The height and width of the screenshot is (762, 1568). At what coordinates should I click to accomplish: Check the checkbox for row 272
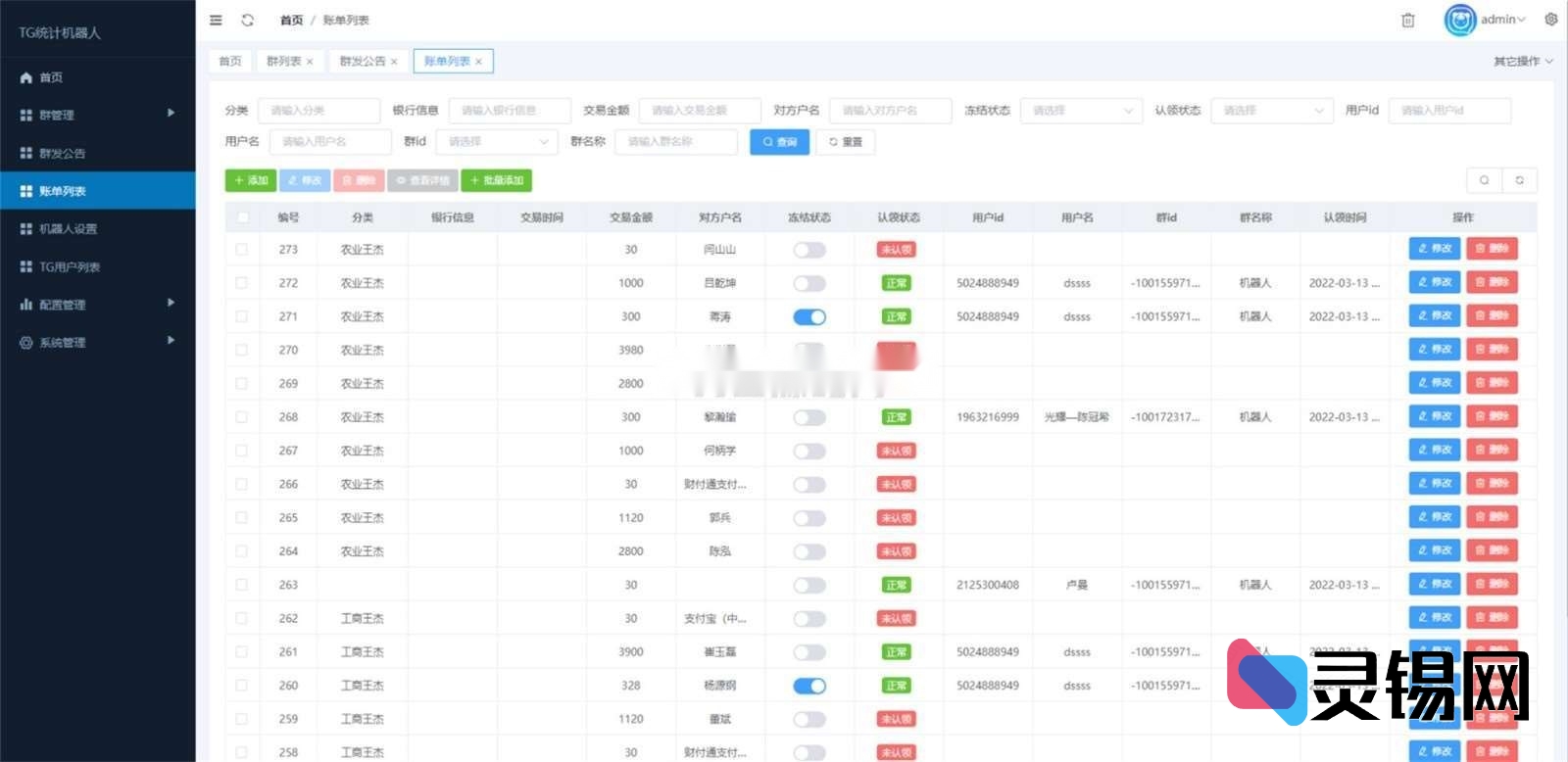(x=242, y=283)
